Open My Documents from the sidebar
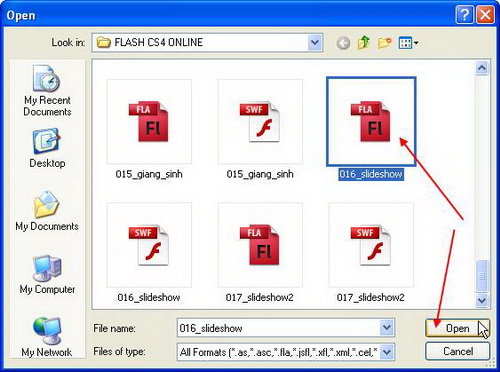 tap(47, 211)
